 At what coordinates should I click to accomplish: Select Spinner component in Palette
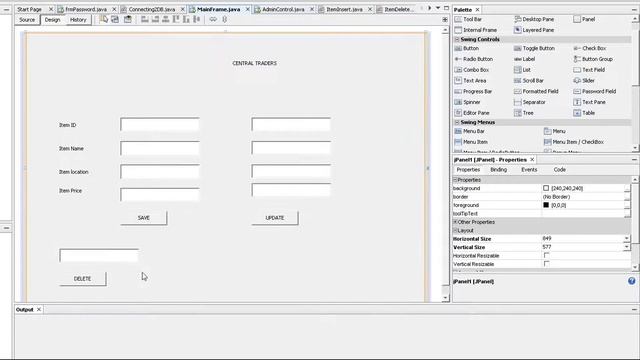click(x=467, y=102)
